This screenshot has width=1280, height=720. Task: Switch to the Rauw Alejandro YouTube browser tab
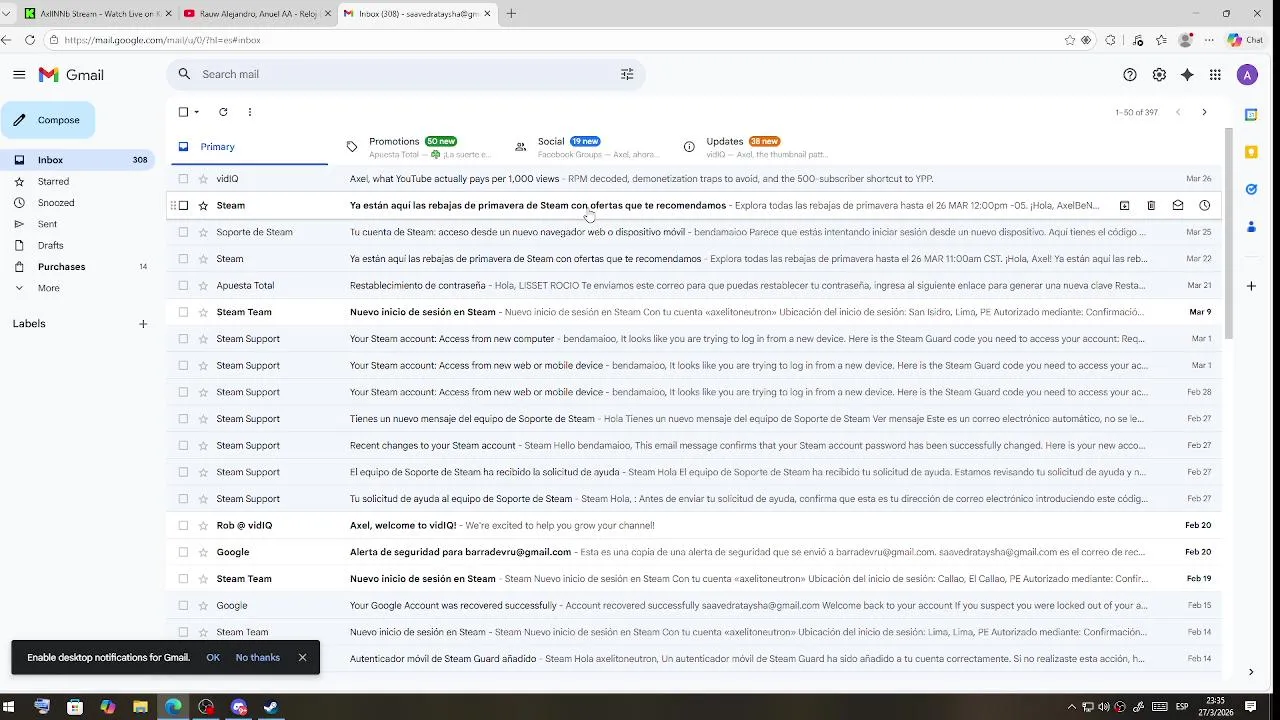tap(257, 14)
